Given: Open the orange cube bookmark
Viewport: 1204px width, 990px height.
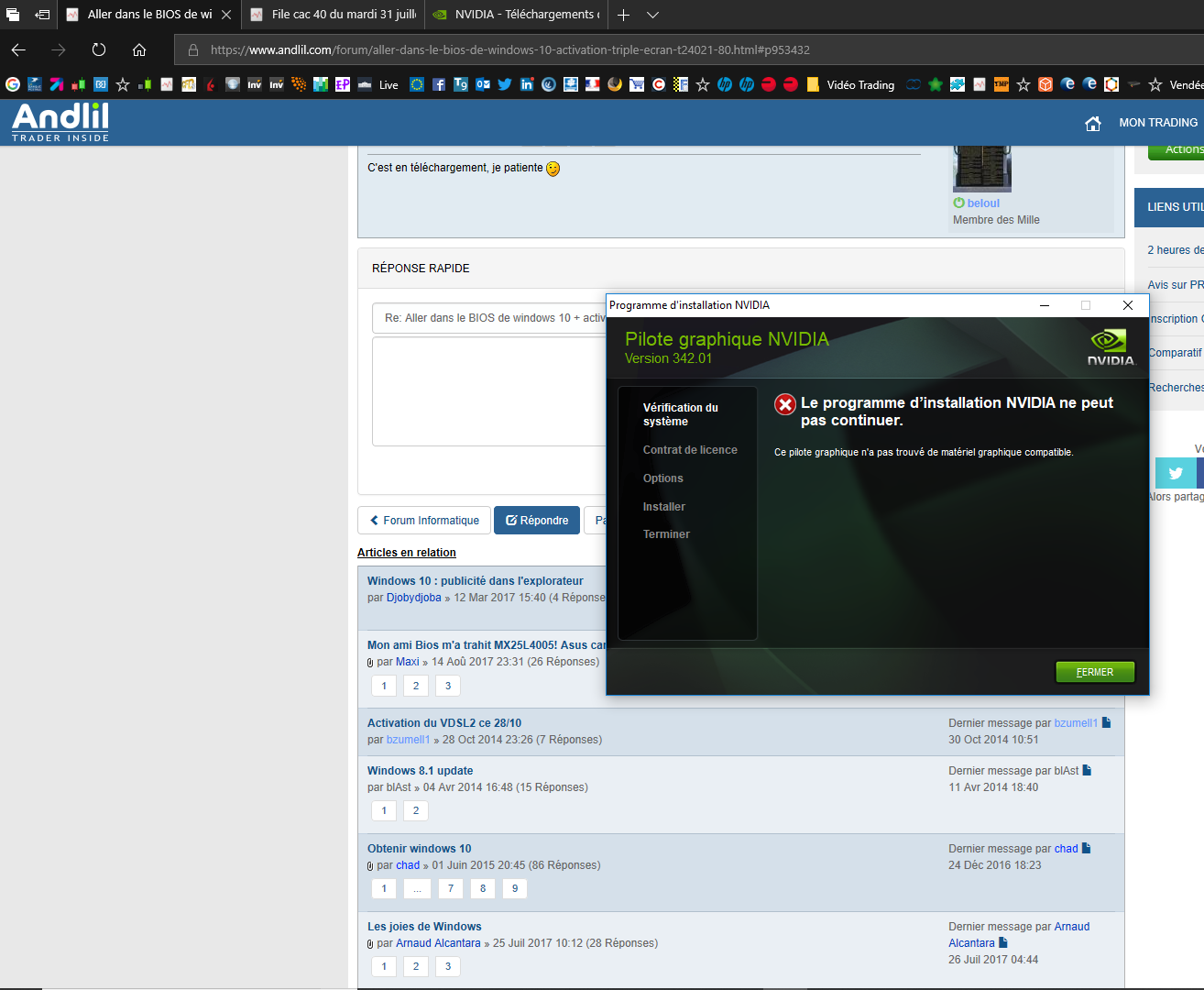Looking at the screenshot, I should [x=1045, y=84].
